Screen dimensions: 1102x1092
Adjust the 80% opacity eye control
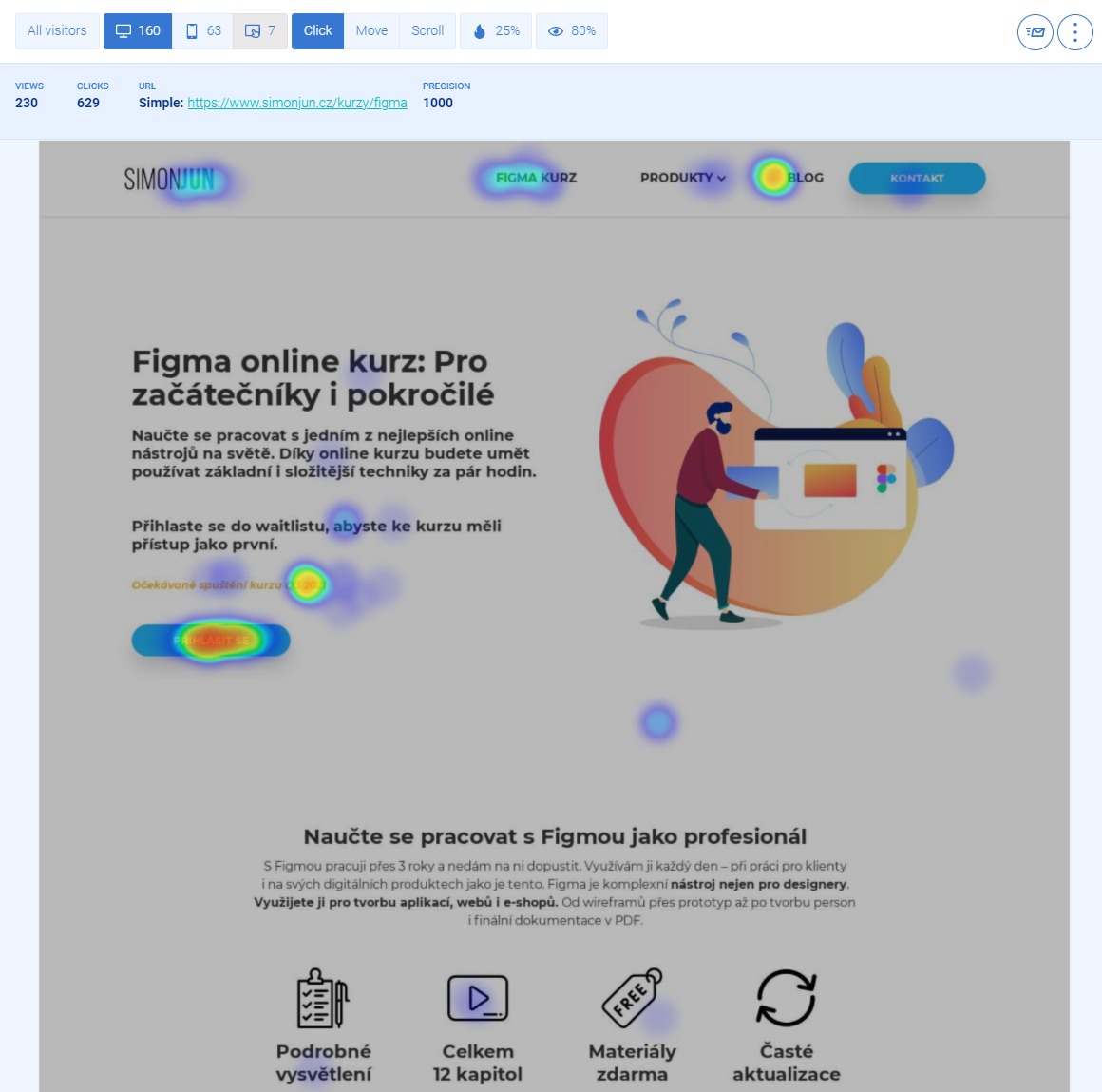[571, 31]
